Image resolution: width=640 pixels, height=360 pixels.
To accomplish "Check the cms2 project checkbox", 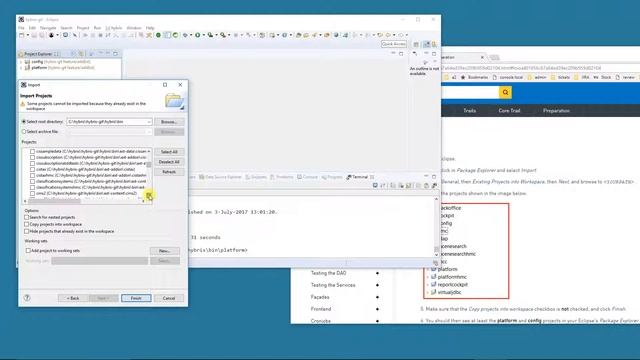I will (x=32, y=193).
